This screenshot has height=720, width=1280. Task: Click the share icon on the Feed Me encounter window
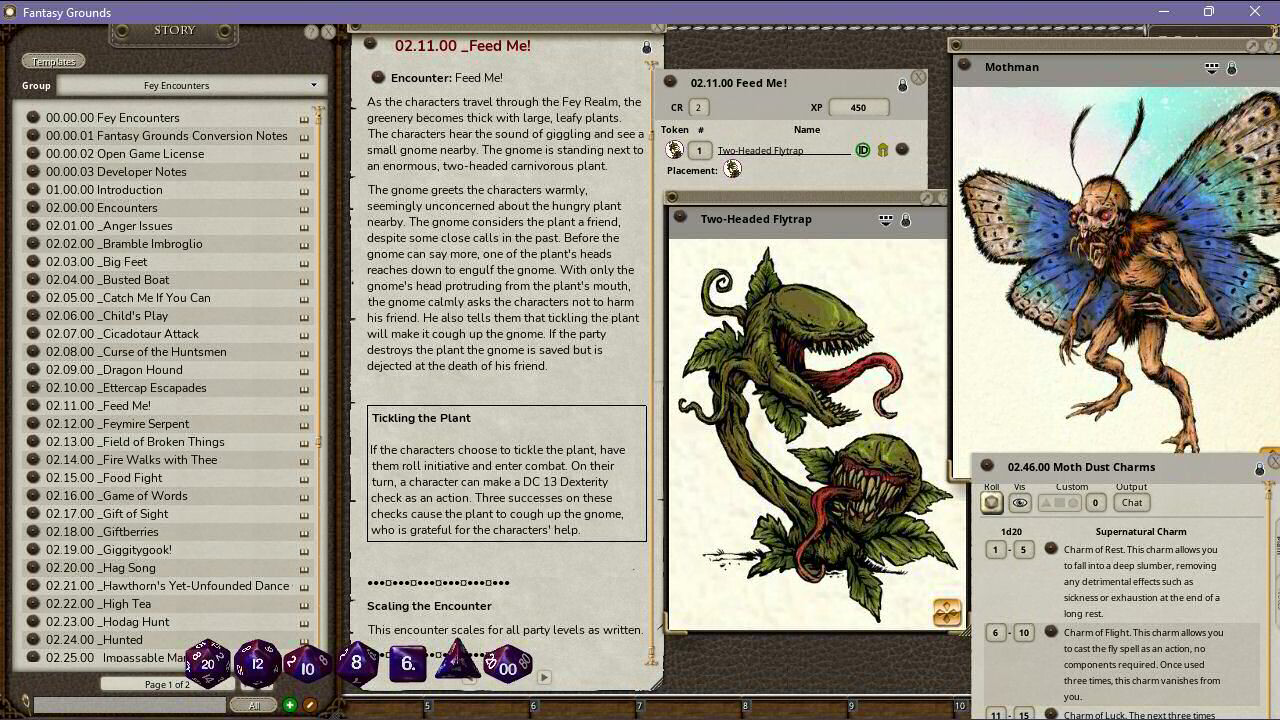coord(901,84)
